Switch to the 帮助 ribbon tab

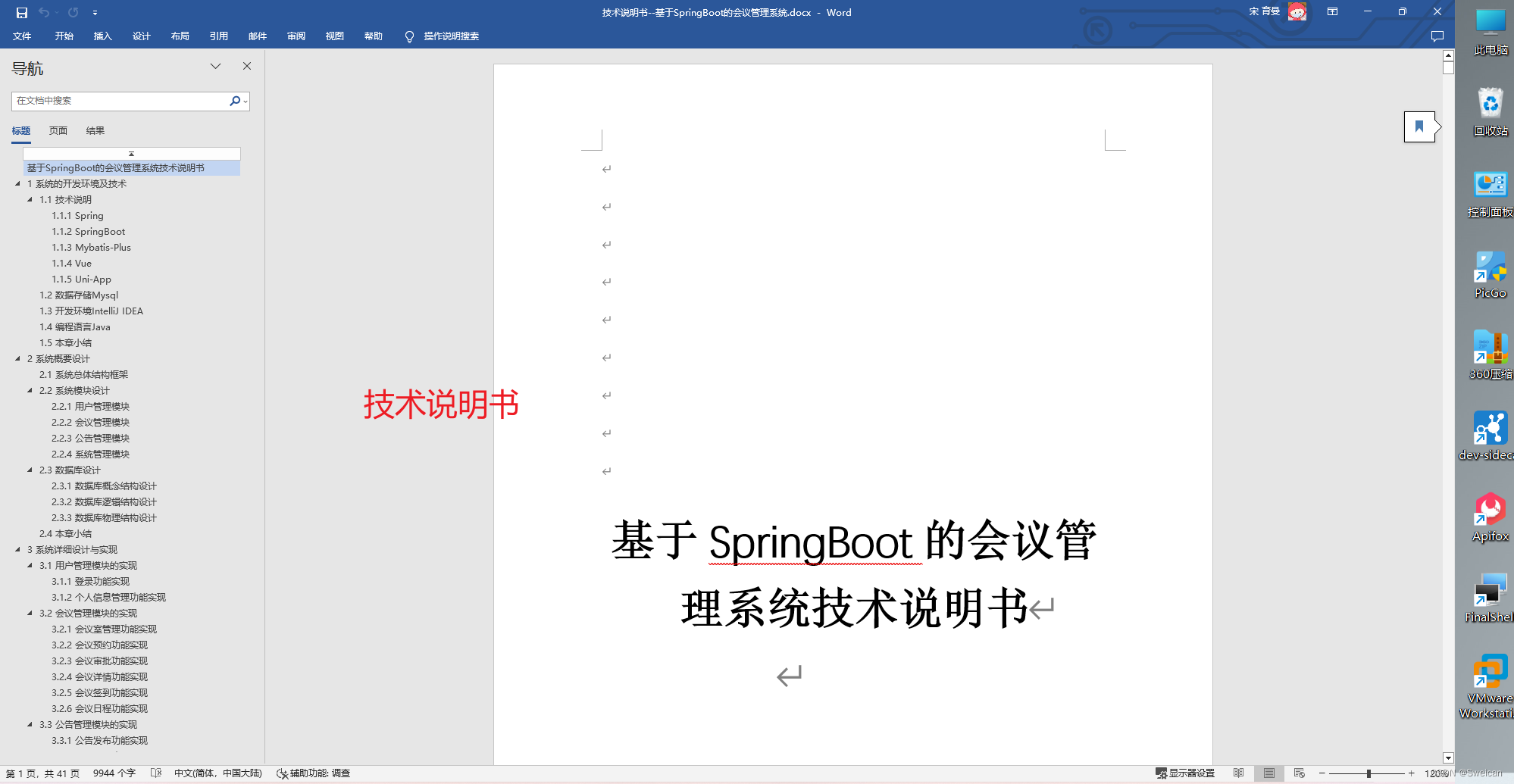click(x=374, y=36)
